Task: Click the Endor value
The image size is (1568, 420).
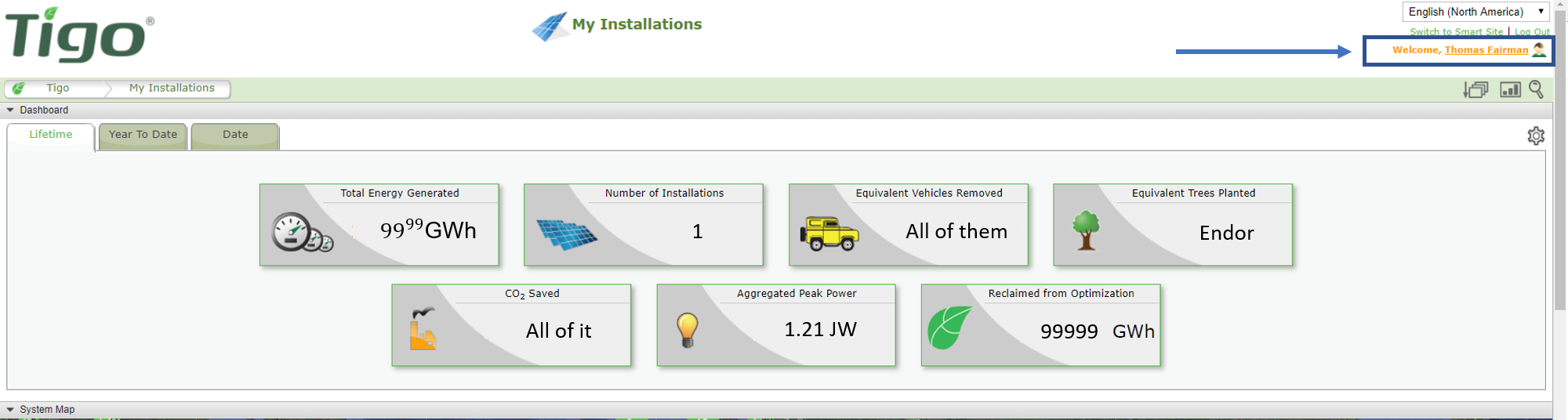Action: (x=1226, y=233)
